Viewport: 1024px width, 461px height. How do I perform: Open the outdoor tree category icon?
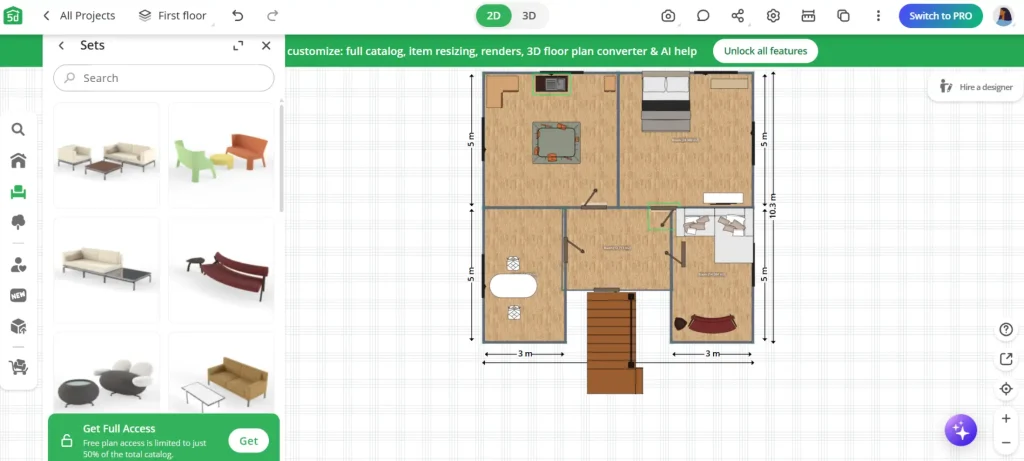point(18,222)
